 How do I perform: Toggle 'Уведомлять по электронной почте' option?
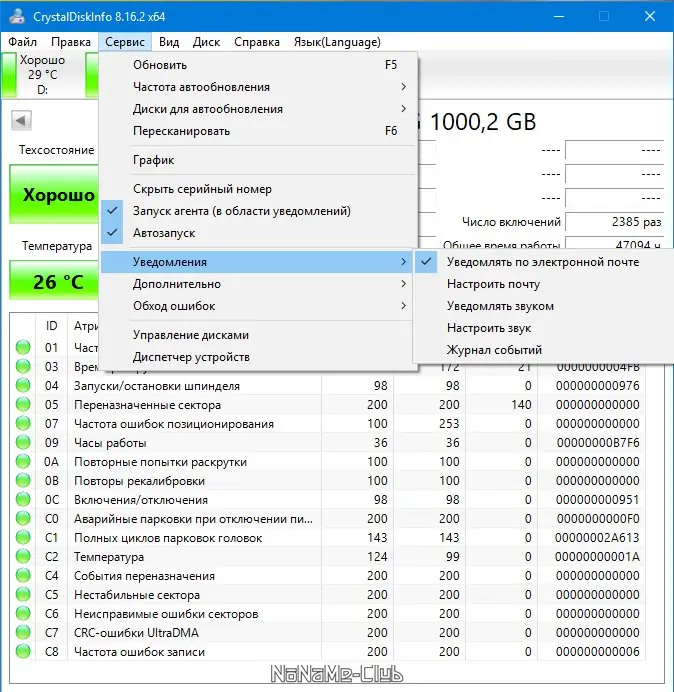(x=544, y=262)
